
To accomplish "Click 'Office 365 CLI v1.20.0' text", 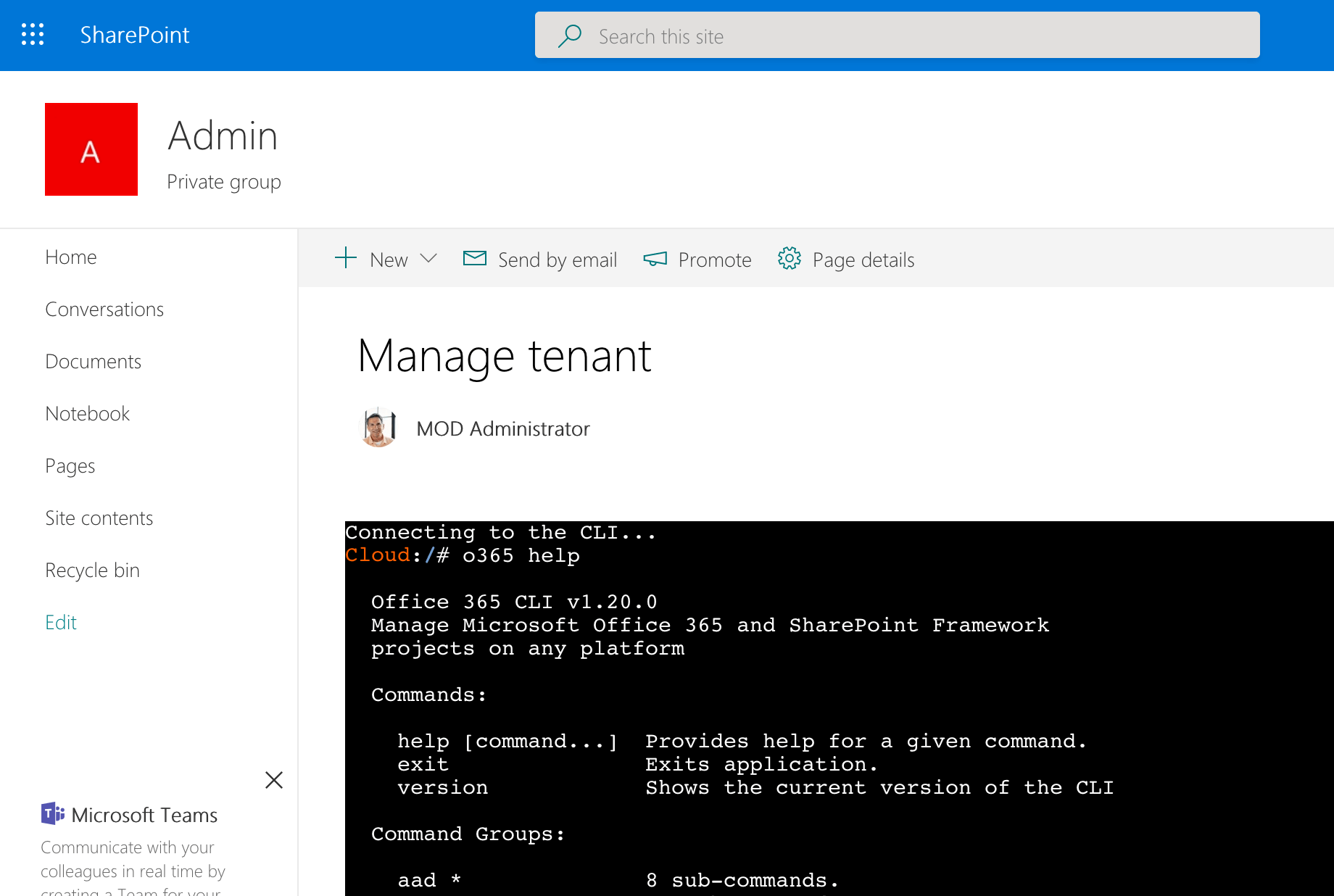I will pyautogui.click(x=514, y=602).
